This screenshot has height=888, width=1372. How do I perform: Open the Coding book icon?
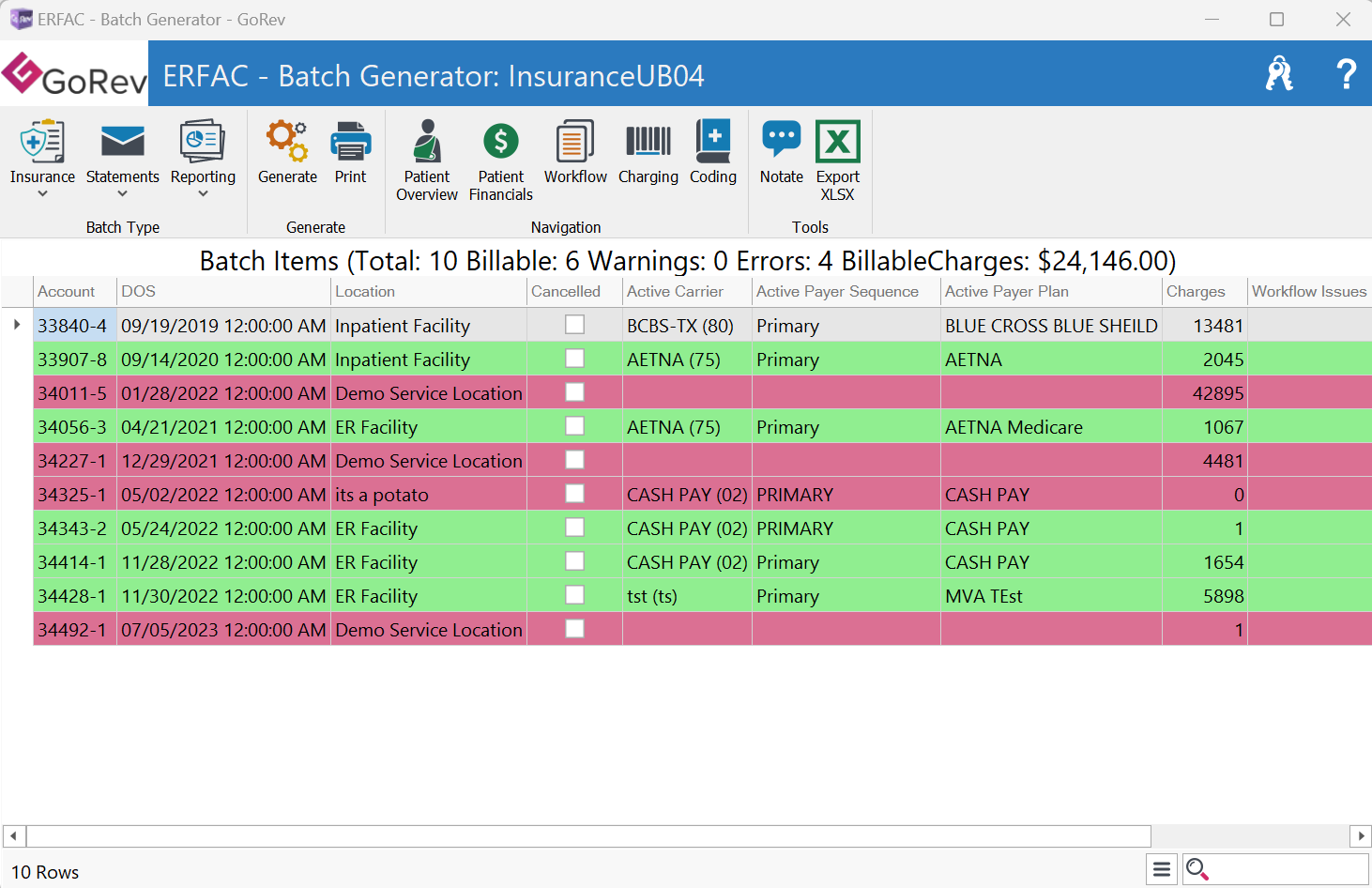click(x=713, y=142)
